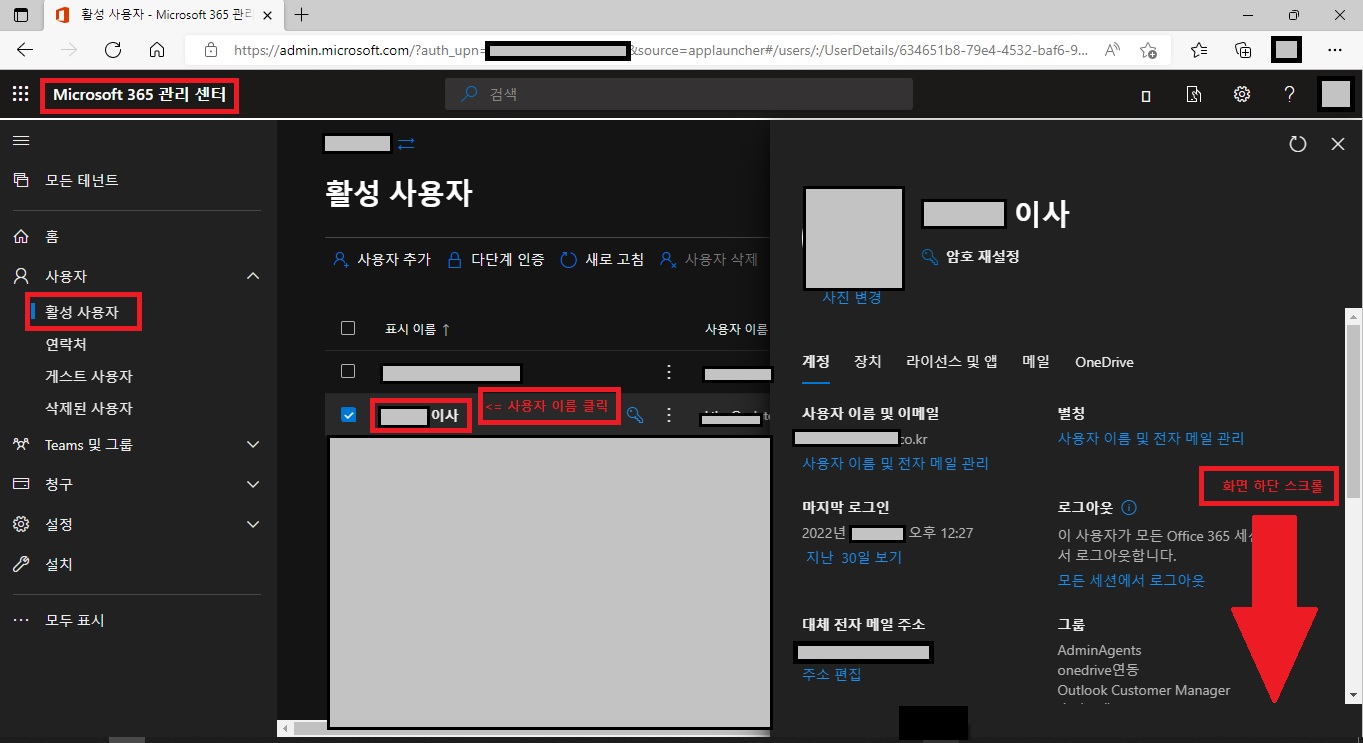Screen dimensions: 1363x743
Task: Click the key icon in selected row
Action: click(635, 414)
